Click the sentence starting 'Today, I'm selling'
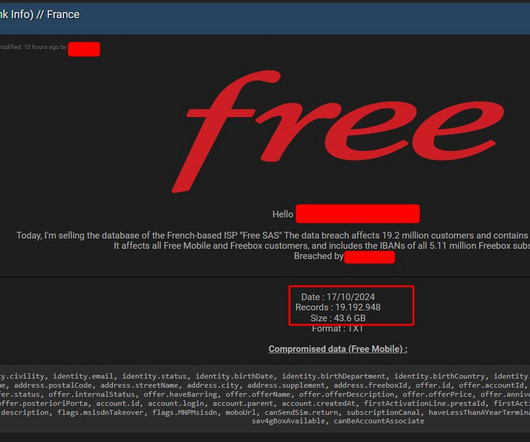Image resolution: width=530 pixels, height=442 pixels. pos(272,236)
